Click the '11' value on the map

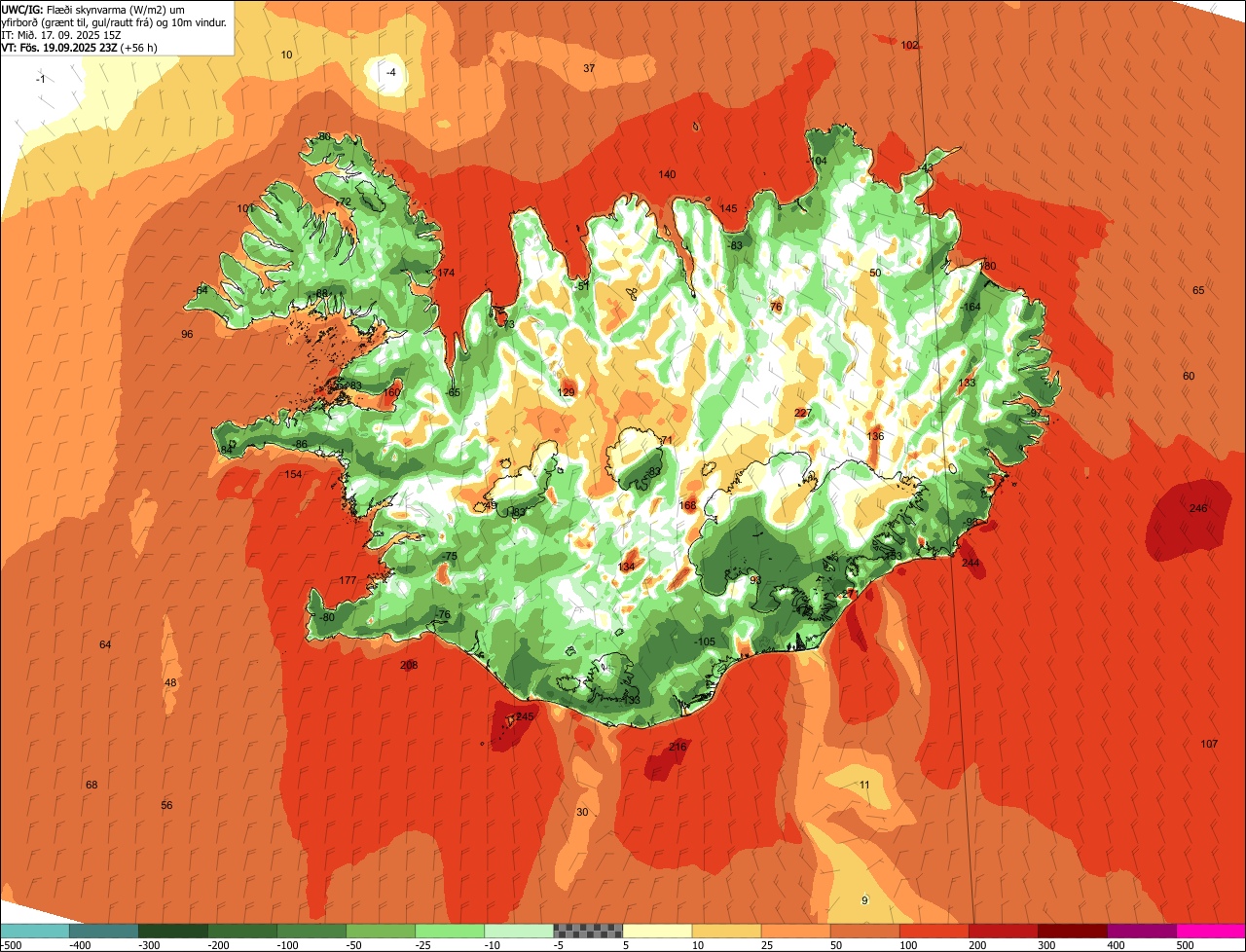[864, 785]
